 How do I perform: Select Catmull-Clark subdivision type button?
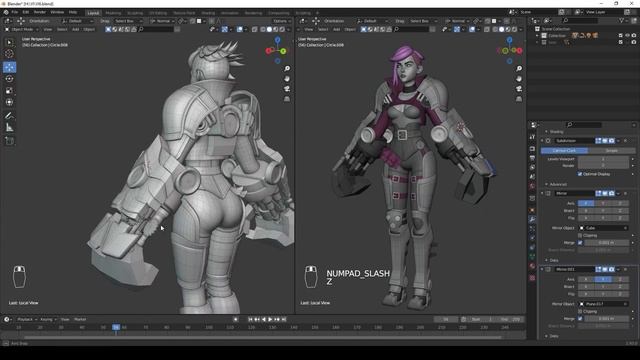(564, 151)
